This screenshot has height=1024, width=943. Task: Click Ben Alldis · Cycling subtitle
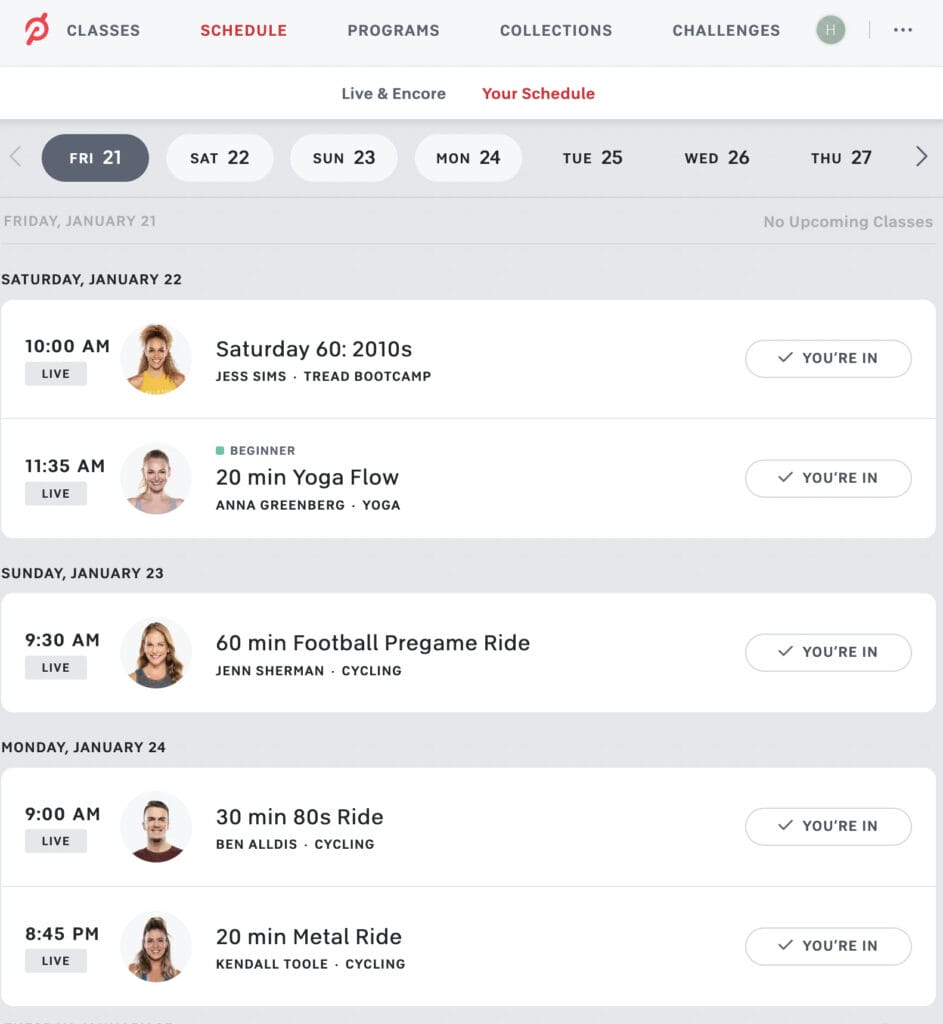click(295, 844)
